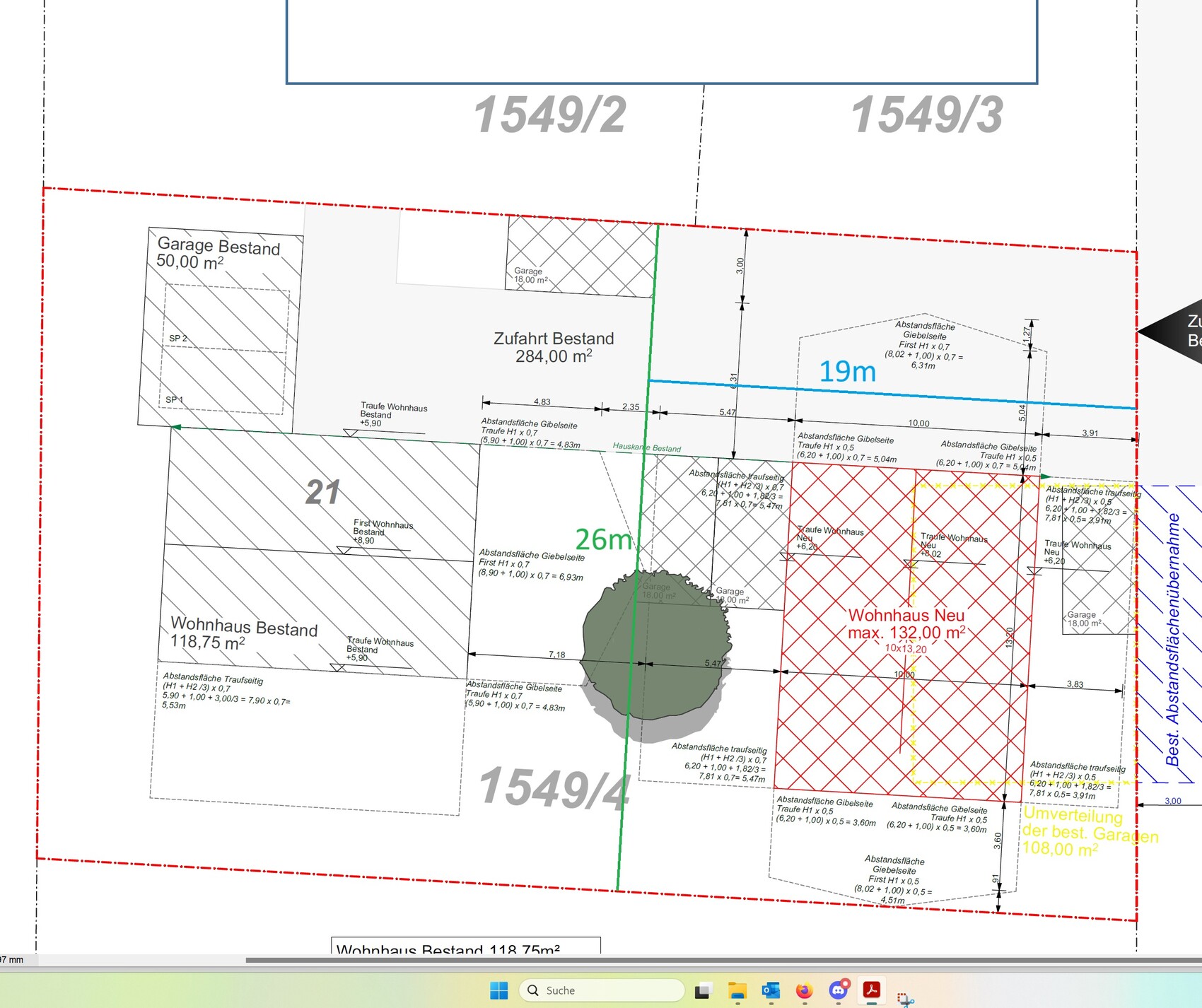Viewport: 1202px width, 1008px height.
Task: Click the parcel number 1549/2
Action: (550, 115)
